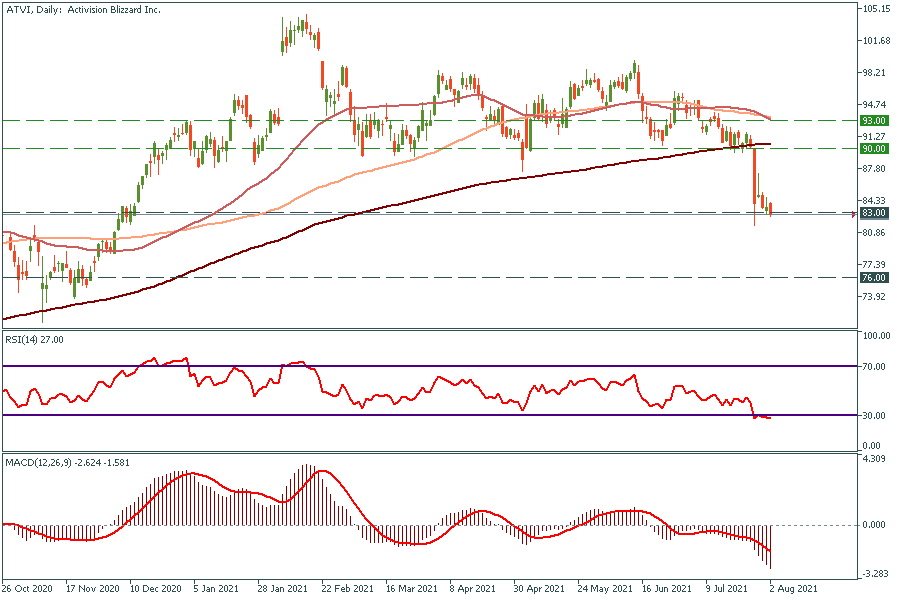Click the 10 Dec 2020 date label

(x=156, y=588)
